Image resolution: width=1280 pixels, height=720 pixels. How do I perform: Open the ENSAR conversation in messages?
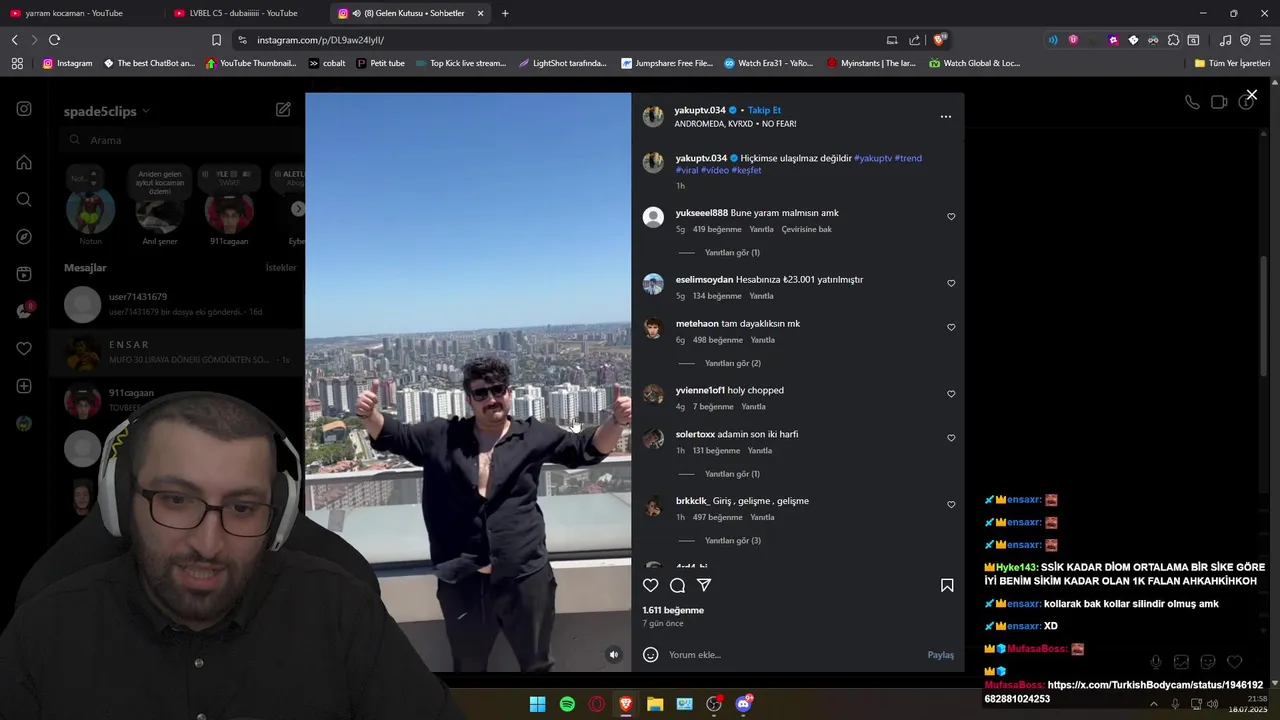175,352
